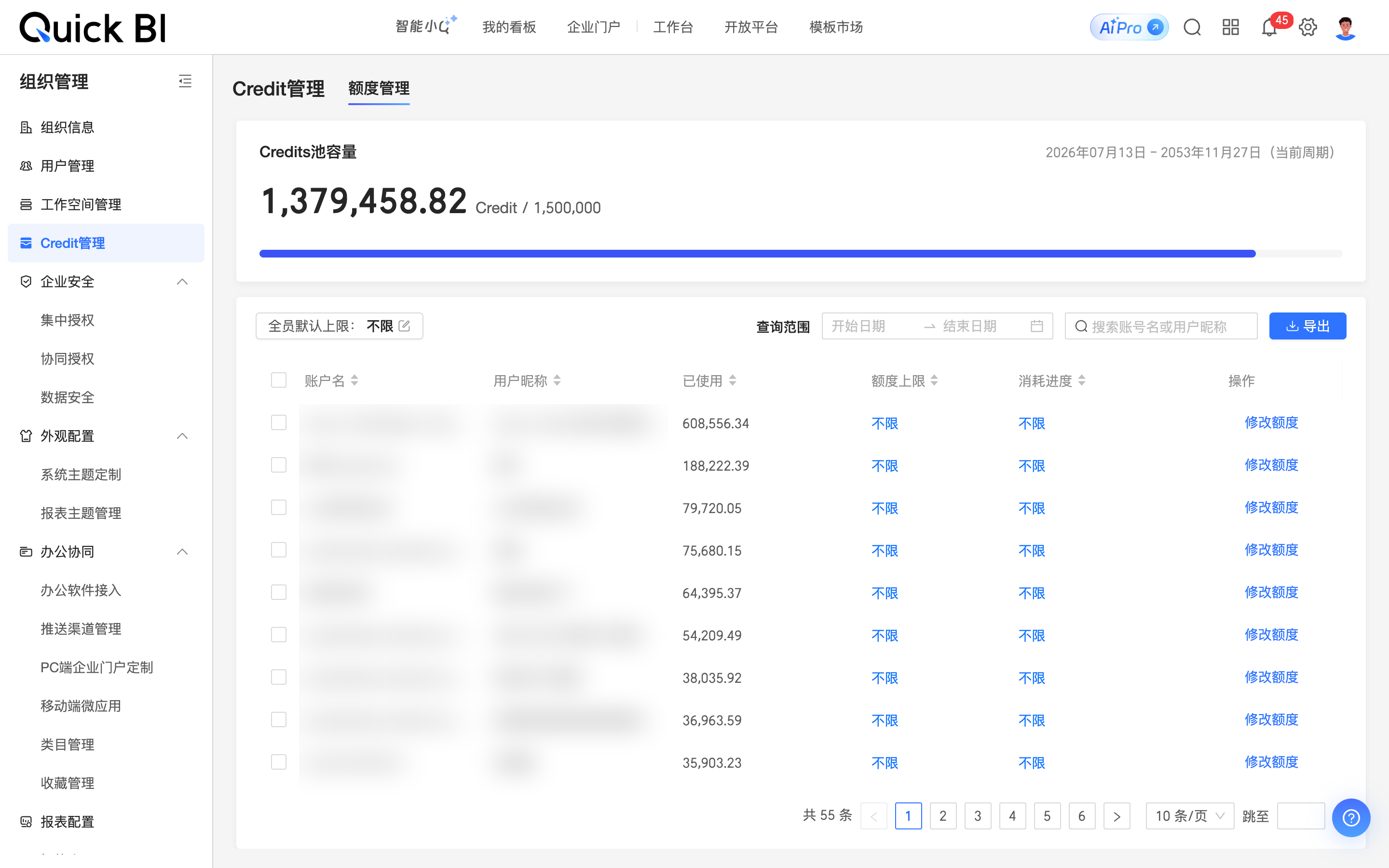Collapse the 组织管理 sidebar menu icon

click(x=185, y=81)
